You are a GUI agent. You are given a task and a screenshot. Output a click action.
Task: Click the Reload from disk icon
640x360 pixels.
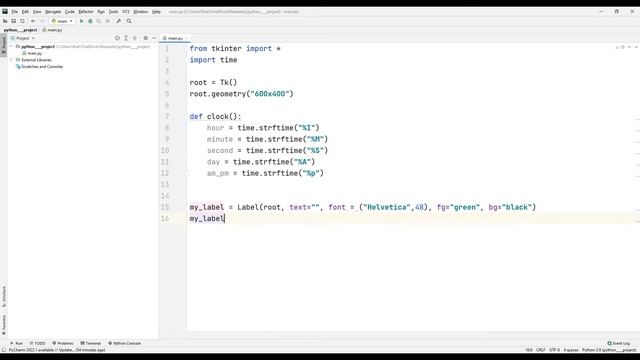coord(22,21)
